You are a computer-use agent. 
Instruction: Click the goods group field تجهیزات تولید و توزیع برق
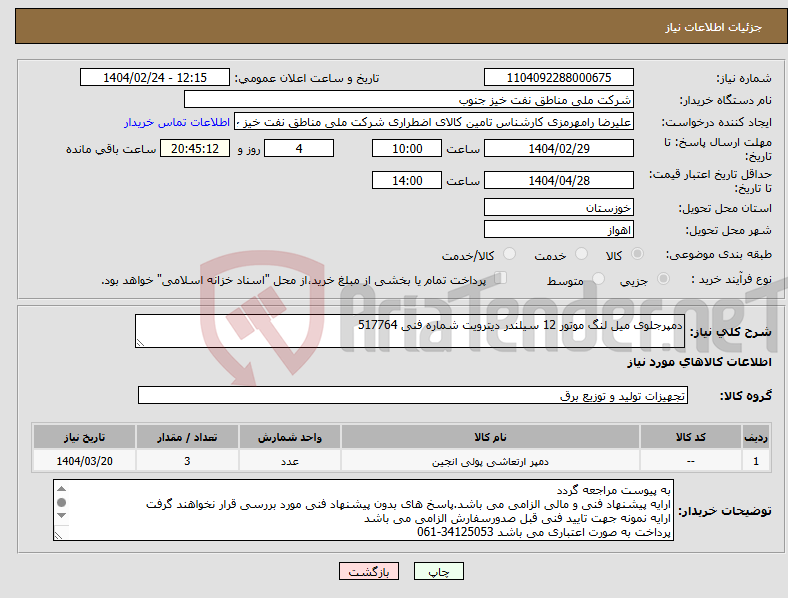coord(413,395)
